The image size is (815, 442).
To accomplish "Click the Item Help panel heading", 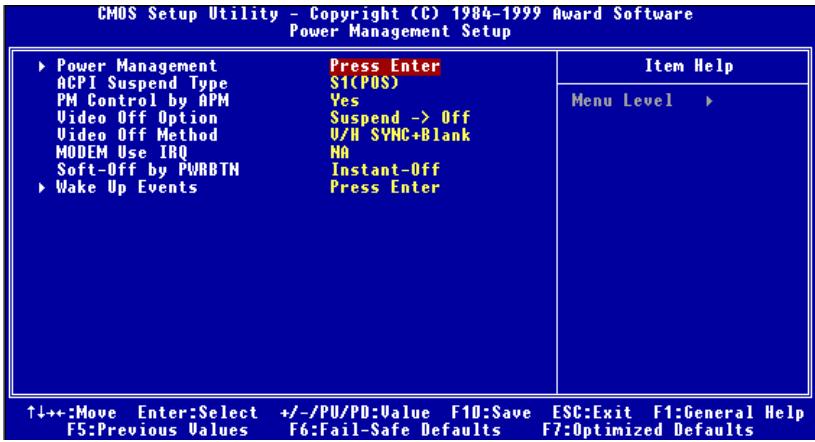I will pos(689,66).
